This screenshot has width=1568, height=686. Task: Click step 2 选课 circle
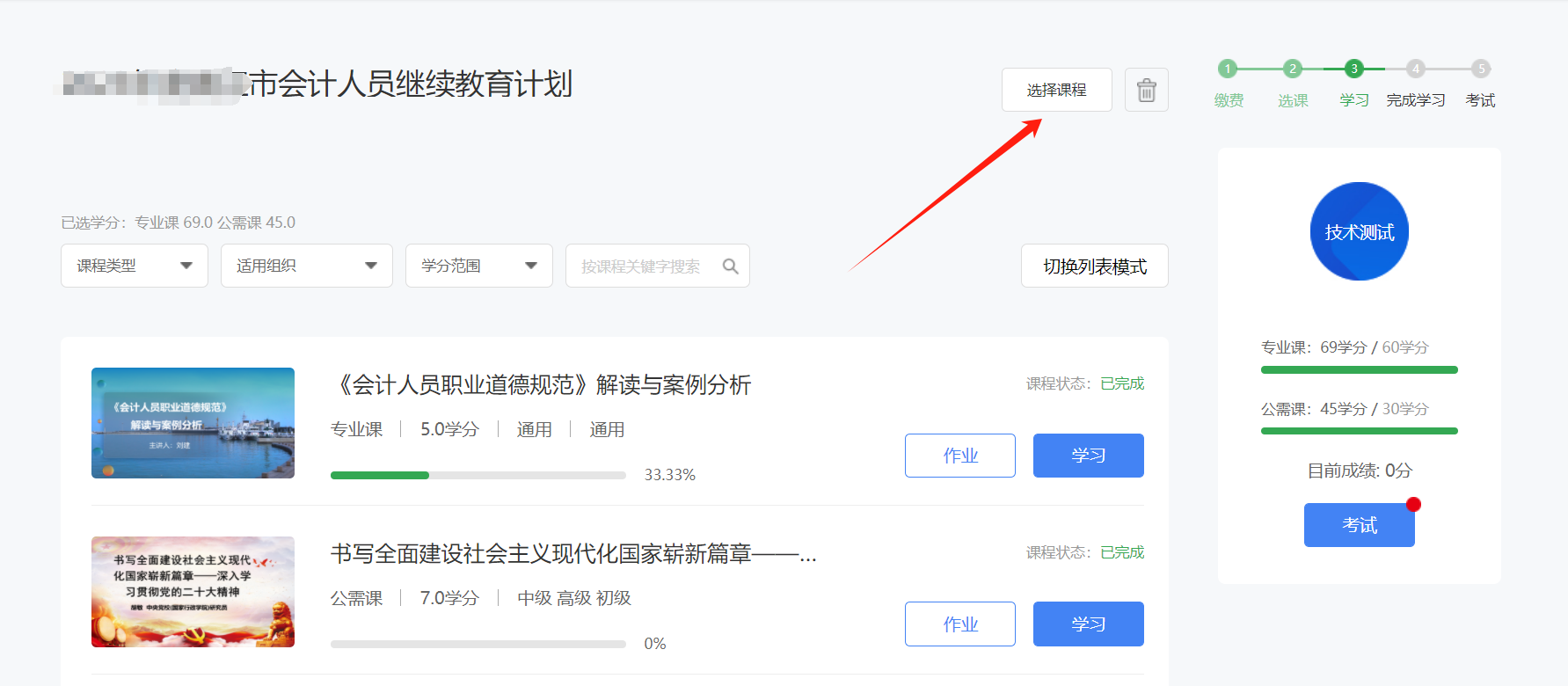pos(1292,69)
